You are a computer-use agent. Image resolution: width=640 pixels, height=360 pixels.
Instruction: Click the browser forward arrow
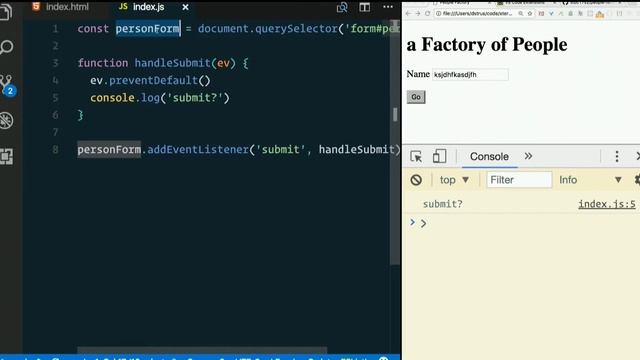coord(418,13)
